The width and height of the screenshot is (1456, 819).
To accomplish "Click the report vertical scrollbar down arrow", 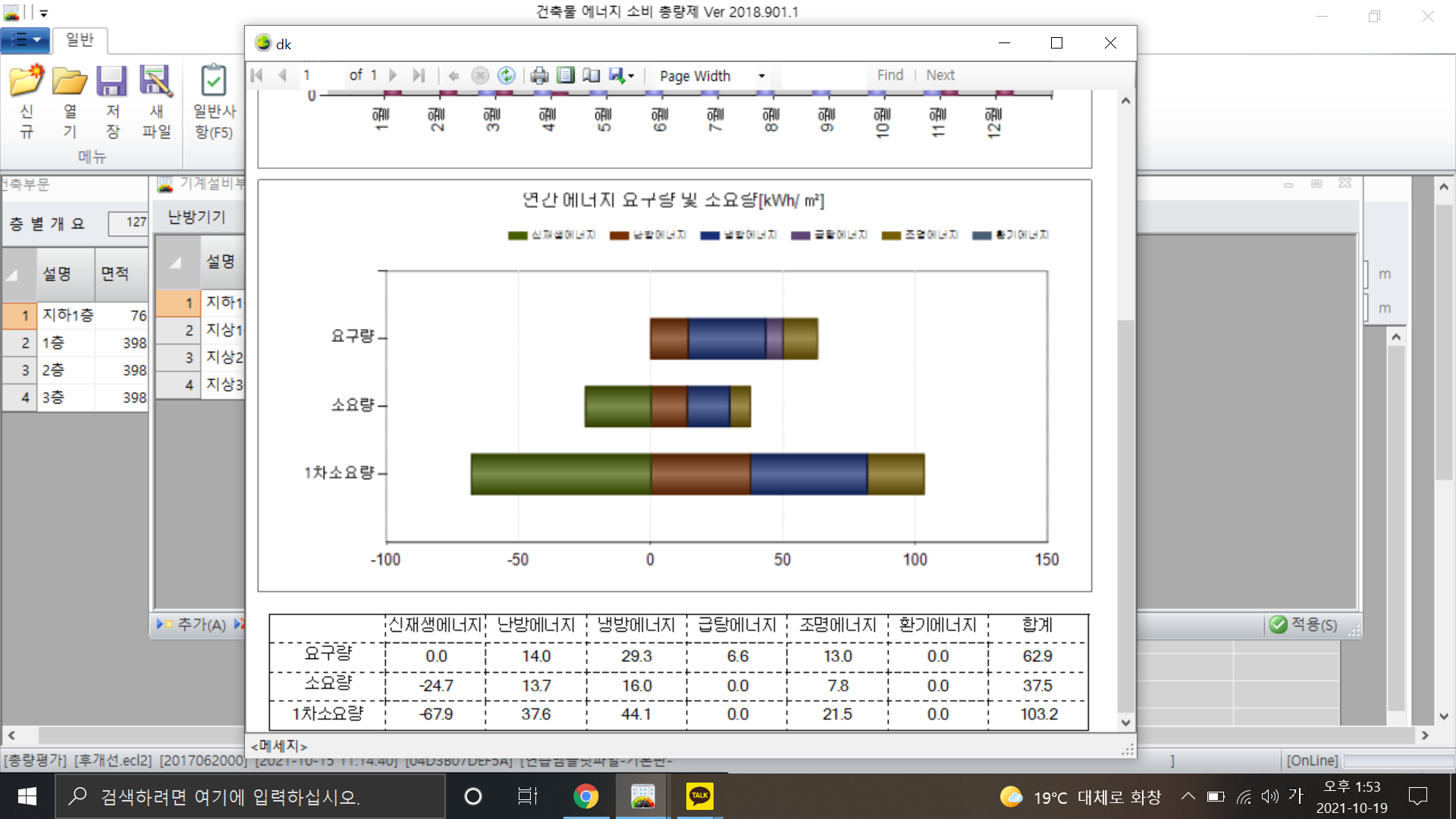I will coord(1126,723).
